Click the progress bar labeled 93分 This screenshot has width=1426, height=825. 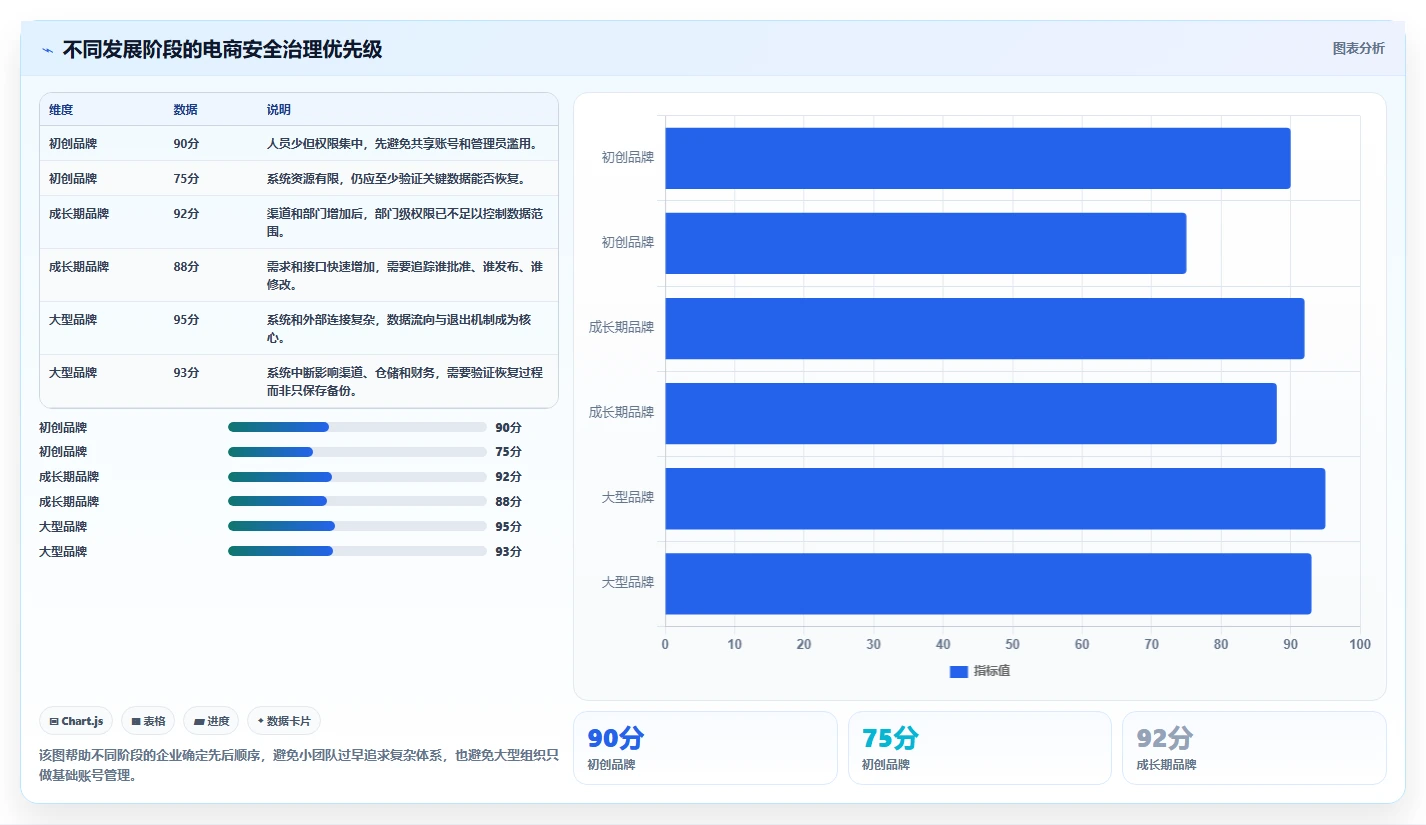pos(357,551)
